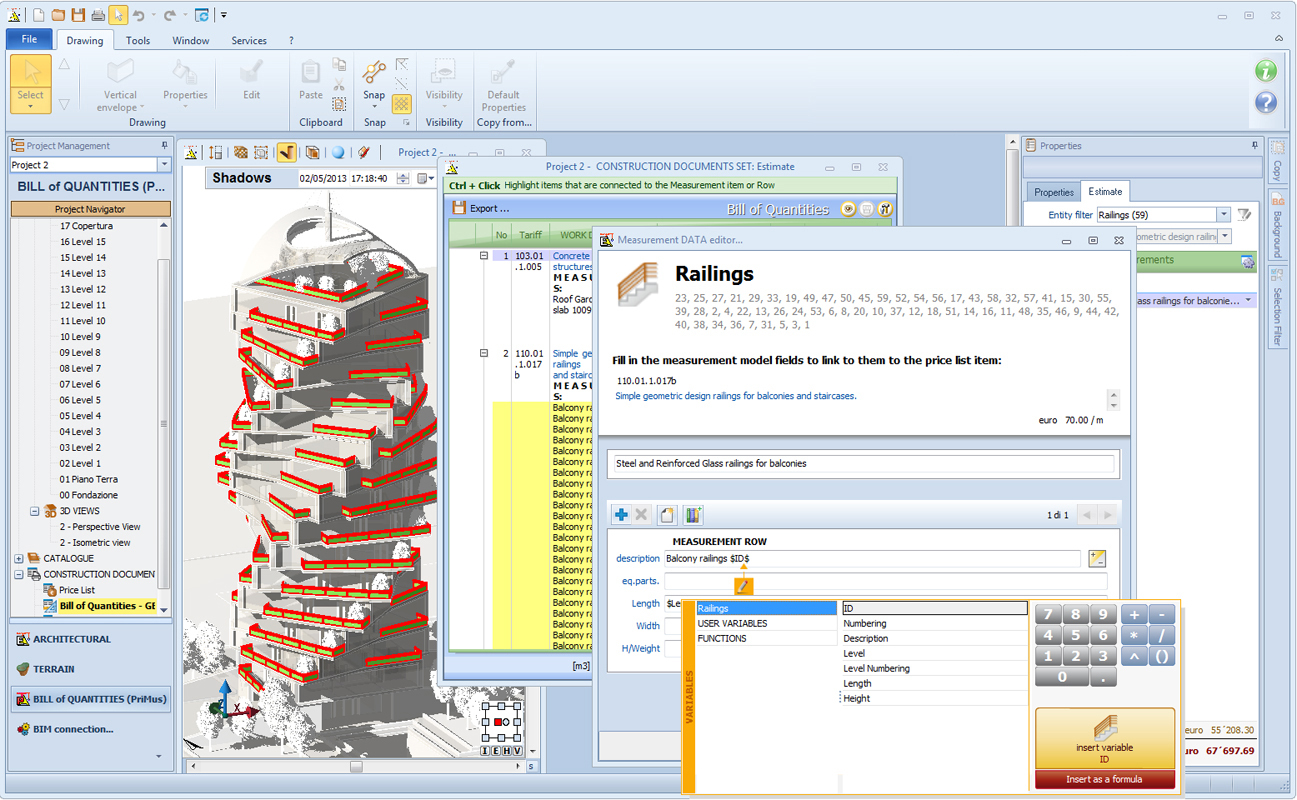
Task: Click the Snap tool in the ribbon
Action: click(x=374, y=80)
